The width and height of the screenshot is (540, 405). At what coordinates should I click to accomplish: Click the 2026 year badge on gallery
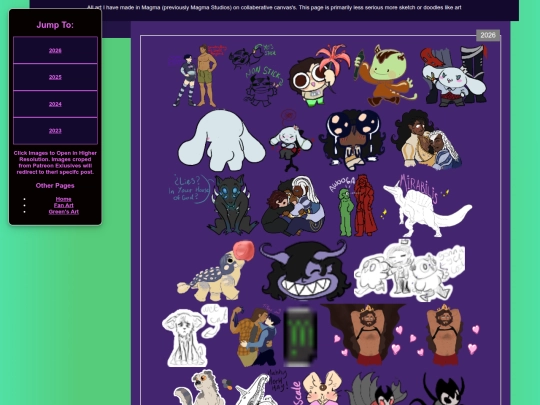click(488, 35)
